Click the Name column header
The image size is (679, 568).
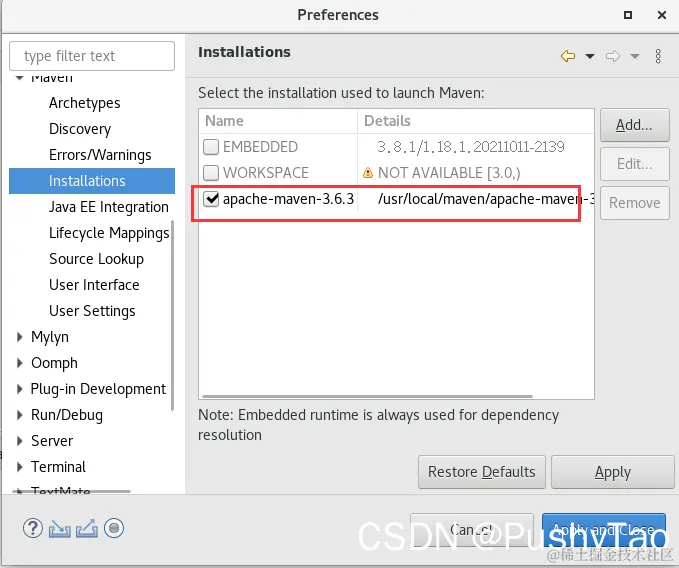(x=278, y=121)
